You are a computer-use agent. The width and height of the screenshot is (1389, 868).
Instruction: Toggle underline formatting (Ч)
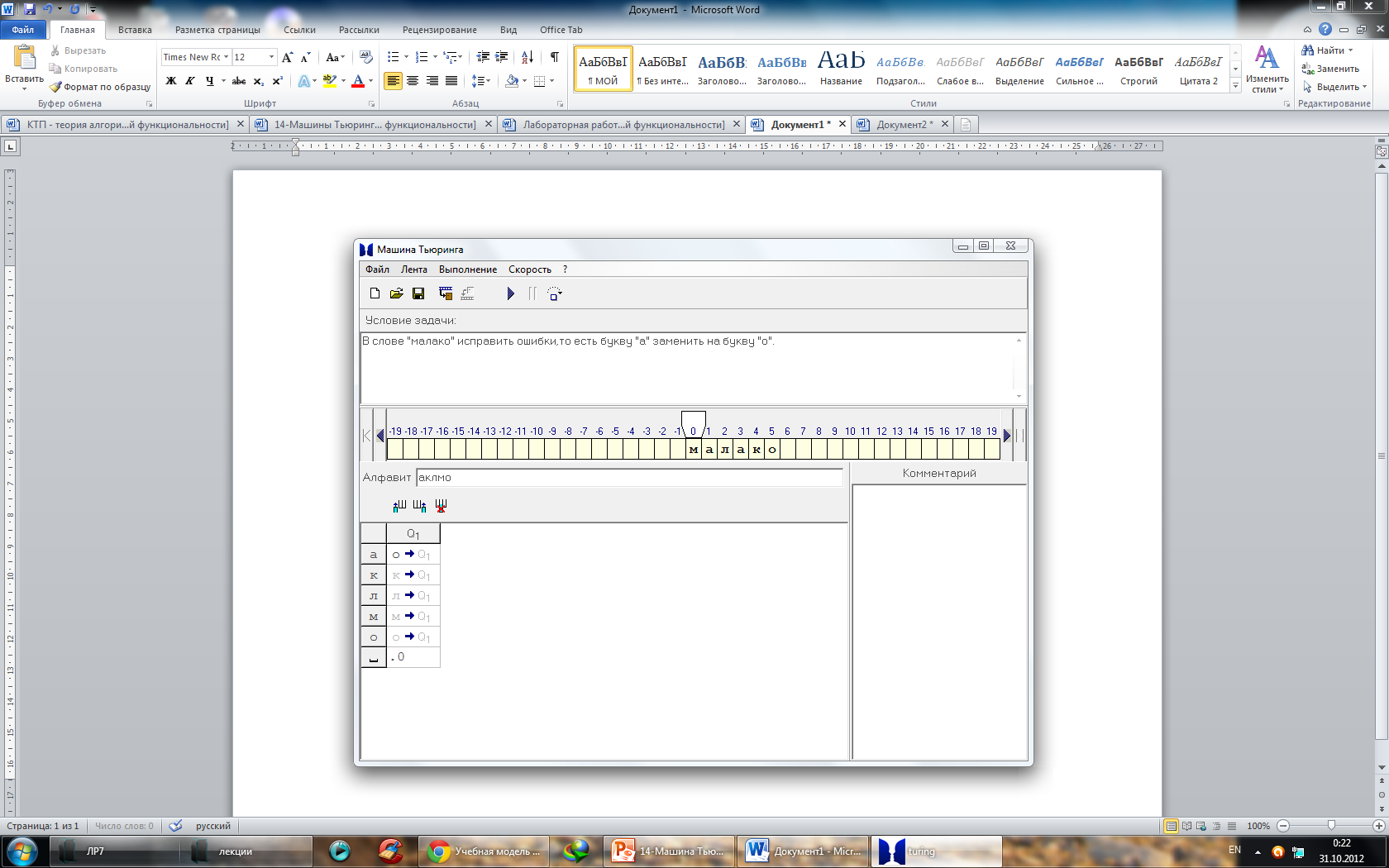click(x=210, y=81)
